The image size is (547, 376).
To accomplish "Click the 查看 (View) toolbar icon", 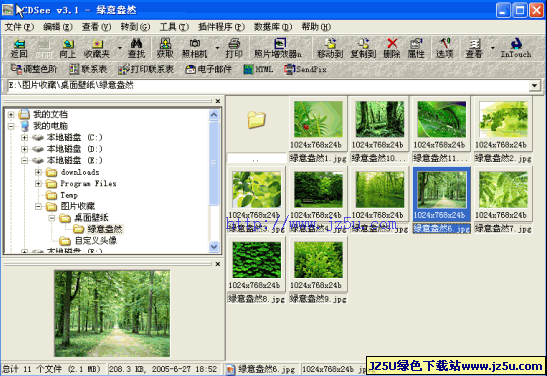I will click(x=474, y=48).
